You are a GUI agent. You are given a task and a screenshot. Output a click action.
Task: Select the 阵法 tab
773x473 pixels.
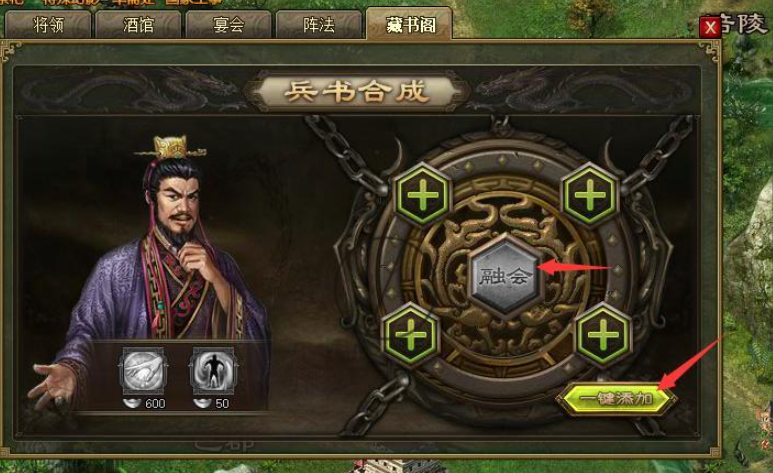click(x=319, y=25)
